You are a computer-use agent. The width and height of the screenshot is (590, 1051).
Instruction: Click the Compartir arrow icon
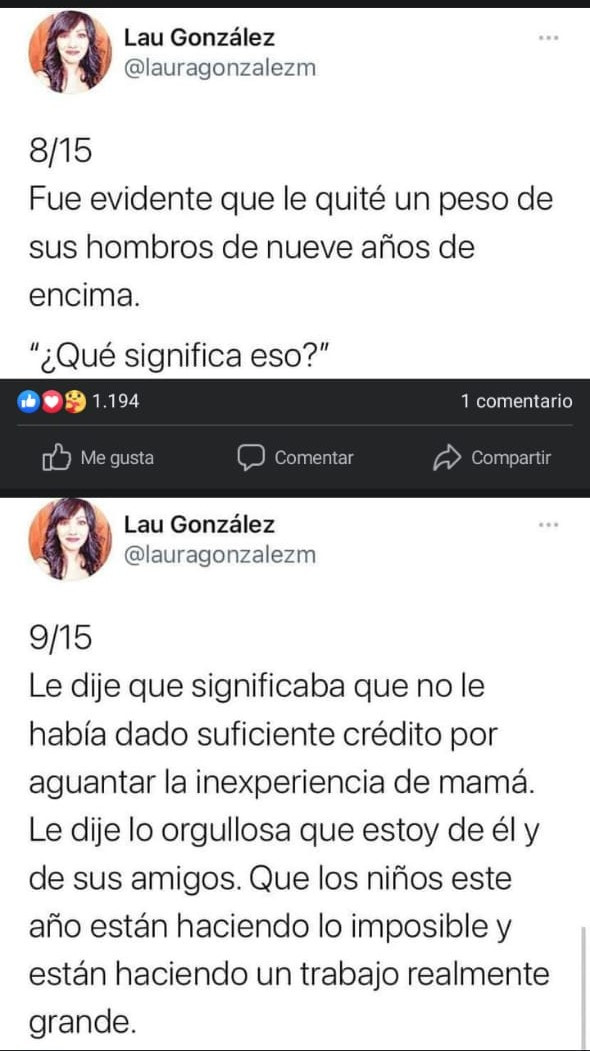tap(445, 458)
